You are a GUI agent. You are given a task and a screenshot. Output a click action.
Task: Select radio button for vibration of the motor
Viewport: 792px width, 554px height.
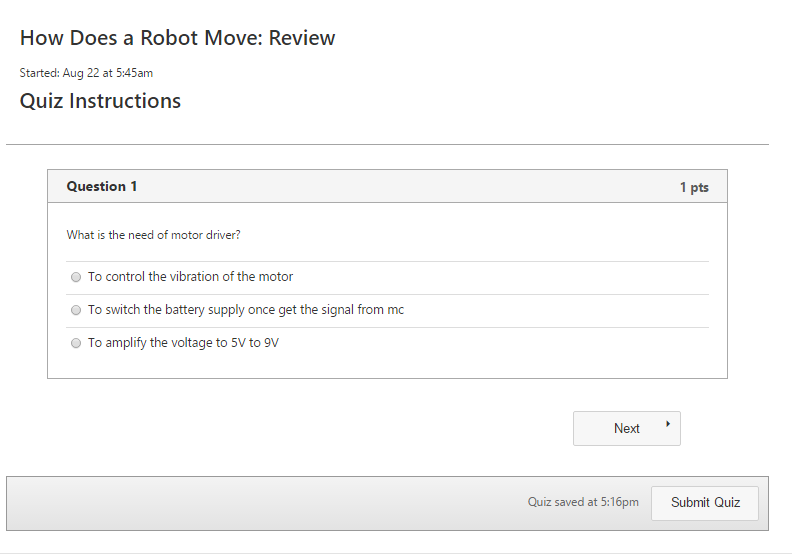[76, 277]
